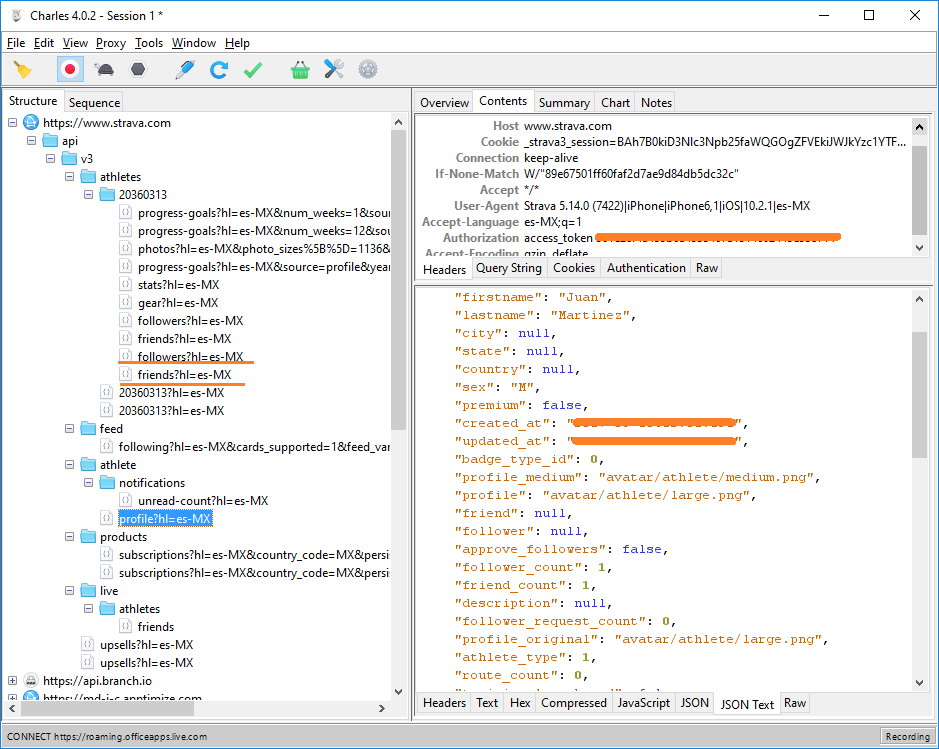939x749 pixels.
Task: Open the Proxy menu
Action: (x=111, y=43)
